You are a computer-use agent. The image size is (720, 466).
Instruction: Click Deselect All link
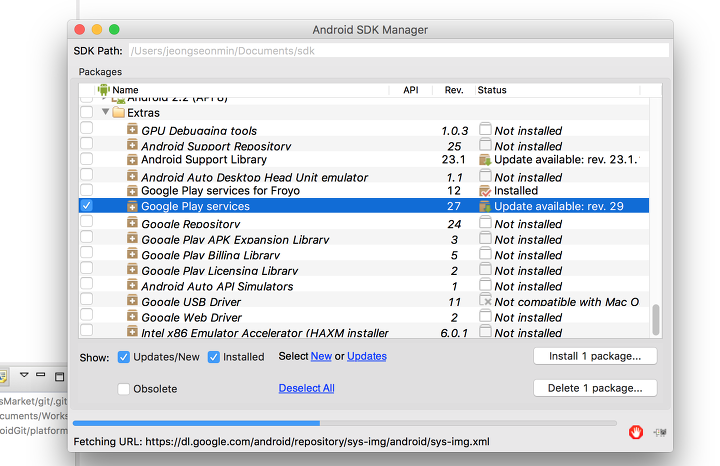[x=306, y=388]
